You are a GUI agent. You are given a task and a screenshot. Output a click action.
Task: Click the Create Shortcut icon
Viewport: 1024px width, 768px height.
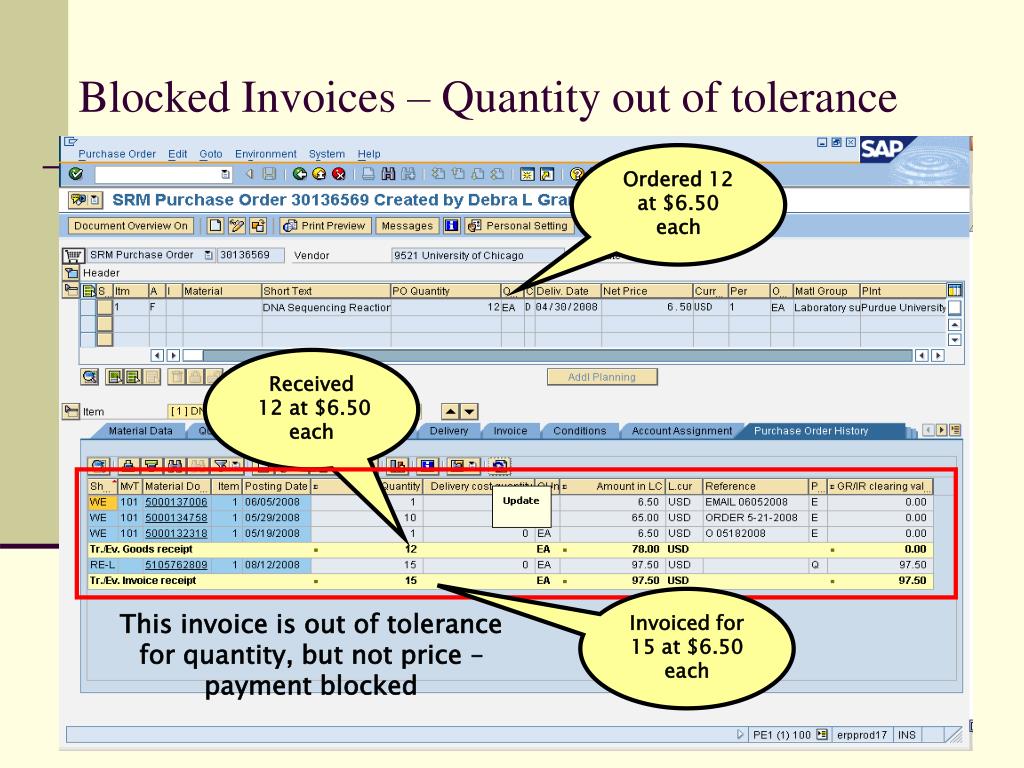[x=547, y=174]
